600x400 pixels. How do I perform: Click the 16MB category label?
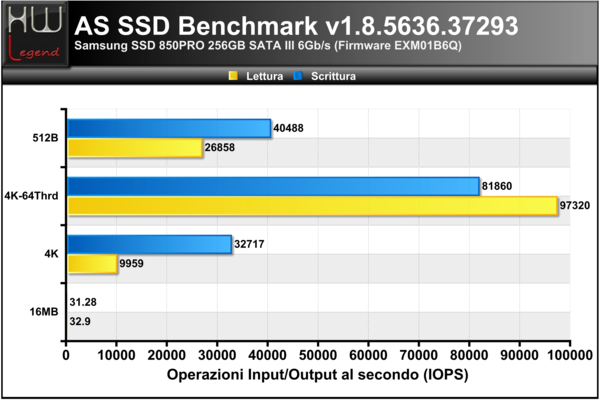coord(44,312)
